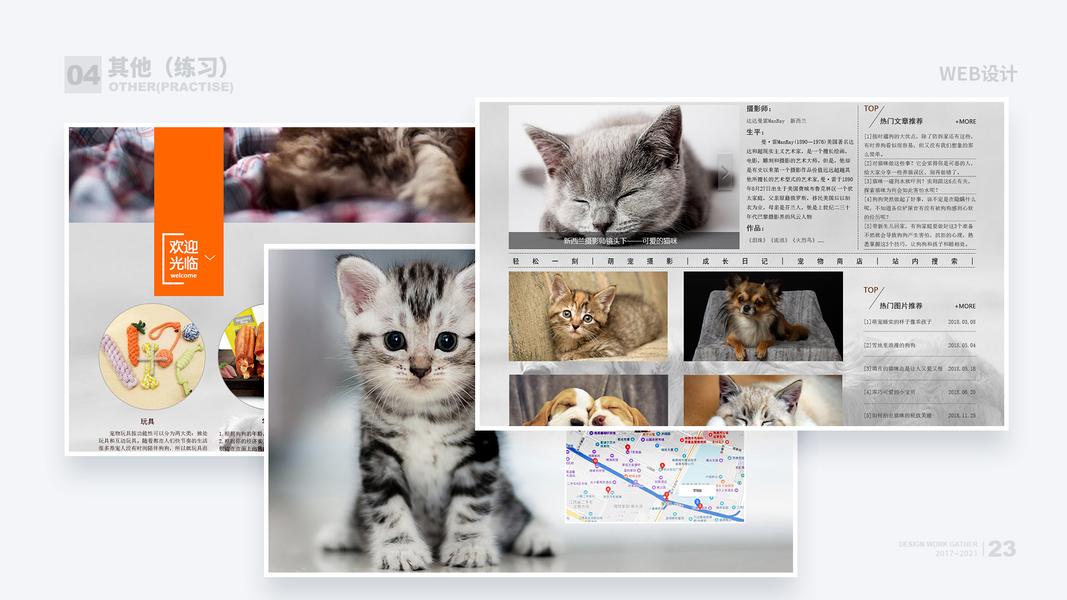The height and width of the screenshot is (600, 1067).
Task: Open article [4] about 狗狗 in hot articles
Action: [x=919, y=208]
